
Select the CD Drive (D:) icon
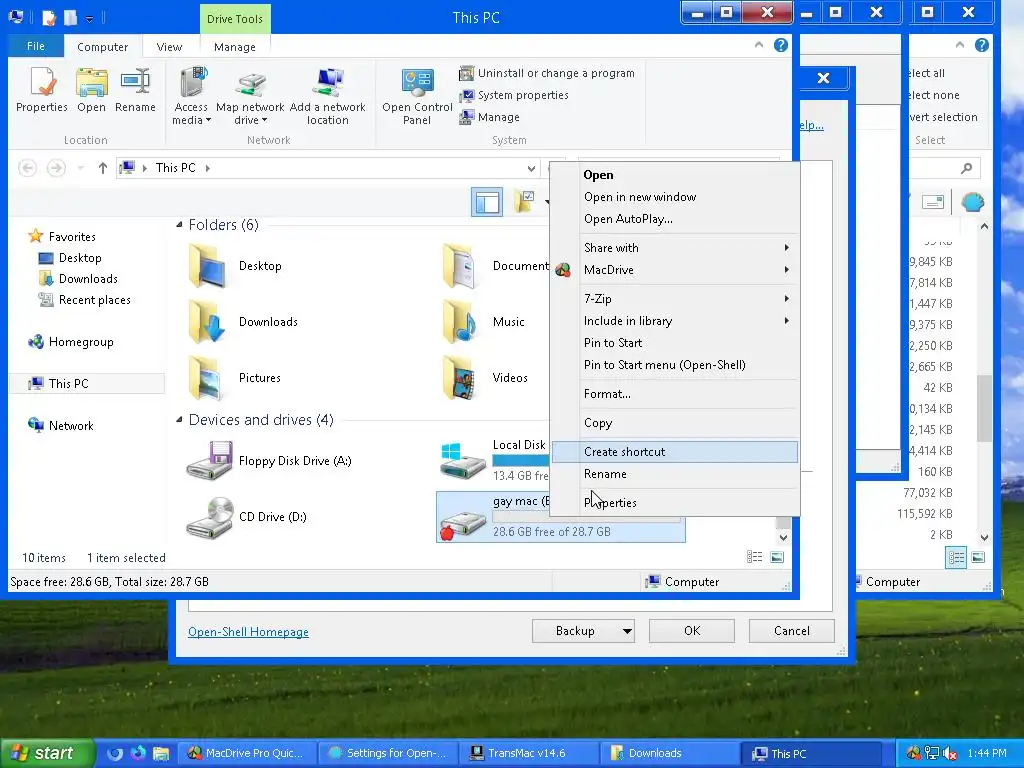(x=210, y=517)
